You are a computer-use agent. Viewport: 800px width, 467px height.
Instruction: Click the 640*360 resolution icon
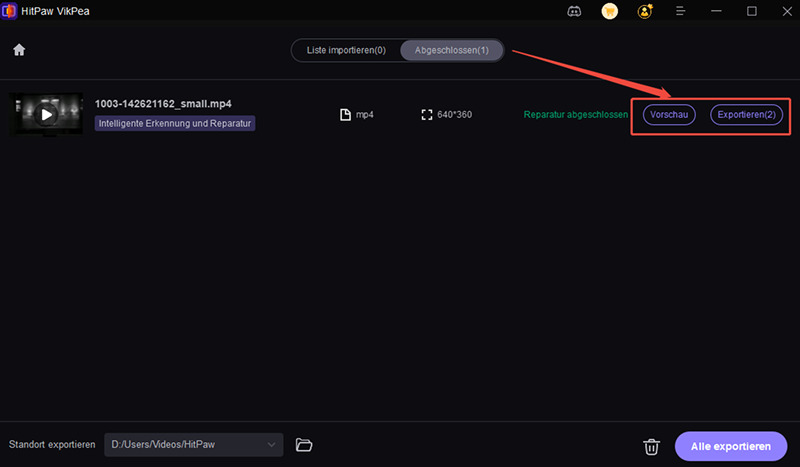point(427,114)
